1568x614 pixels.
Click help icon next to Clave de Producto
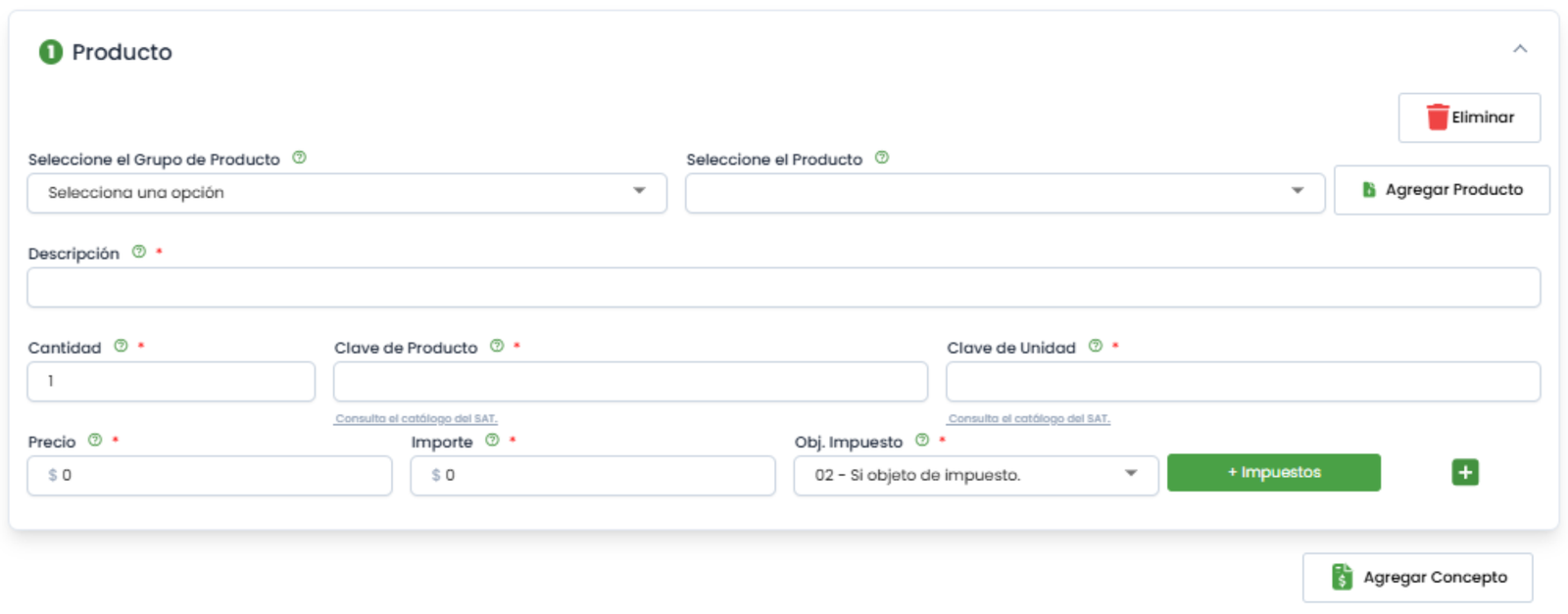[497, 346]
